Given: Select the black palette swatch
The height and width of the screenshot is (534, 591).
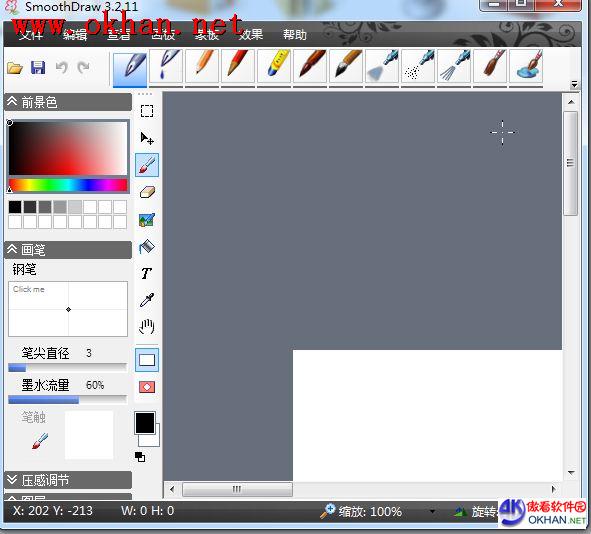Looking at the screenshot, I should point(15,207).
